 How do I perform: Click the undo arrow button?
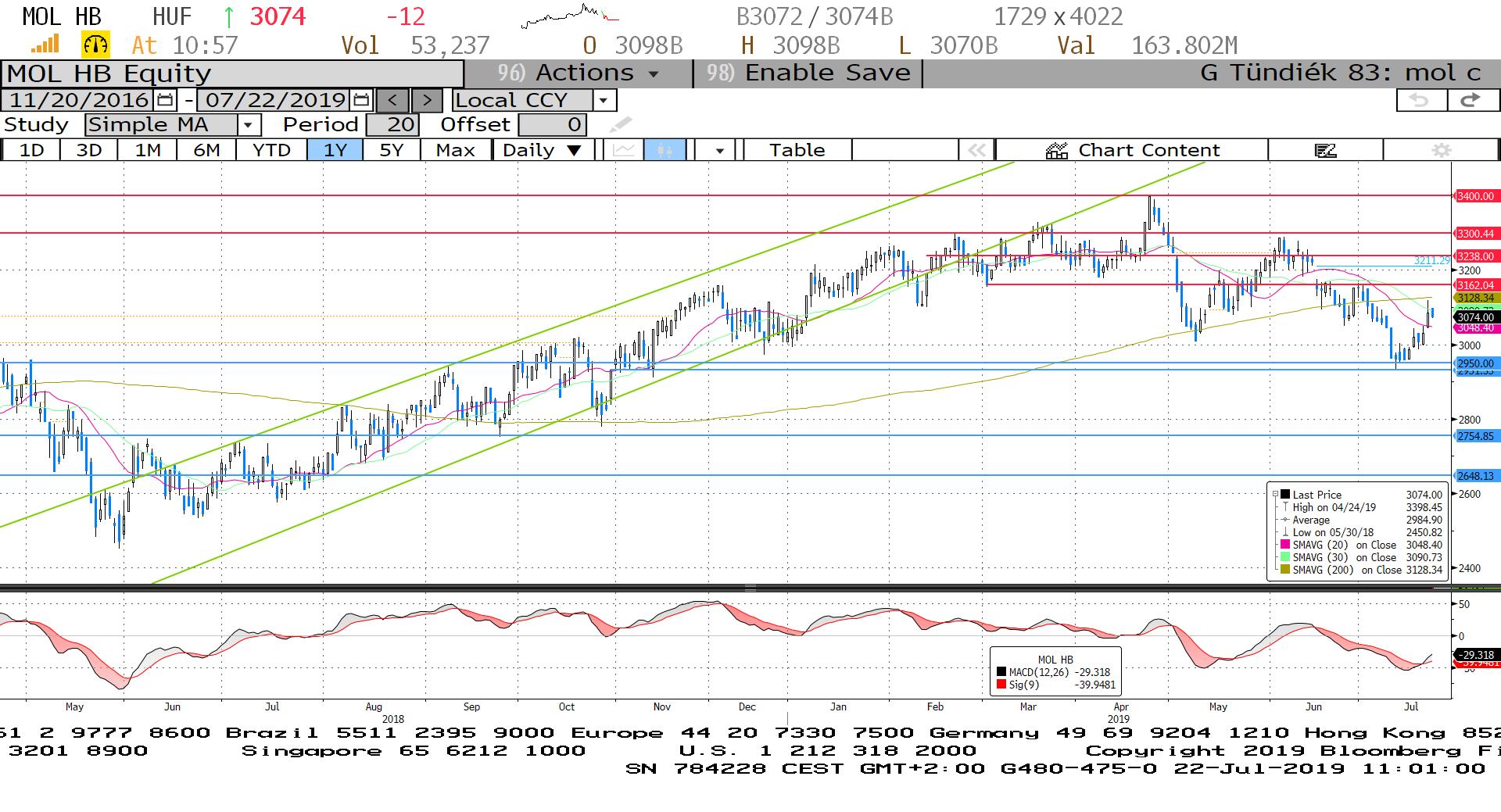pos(1421,100)
